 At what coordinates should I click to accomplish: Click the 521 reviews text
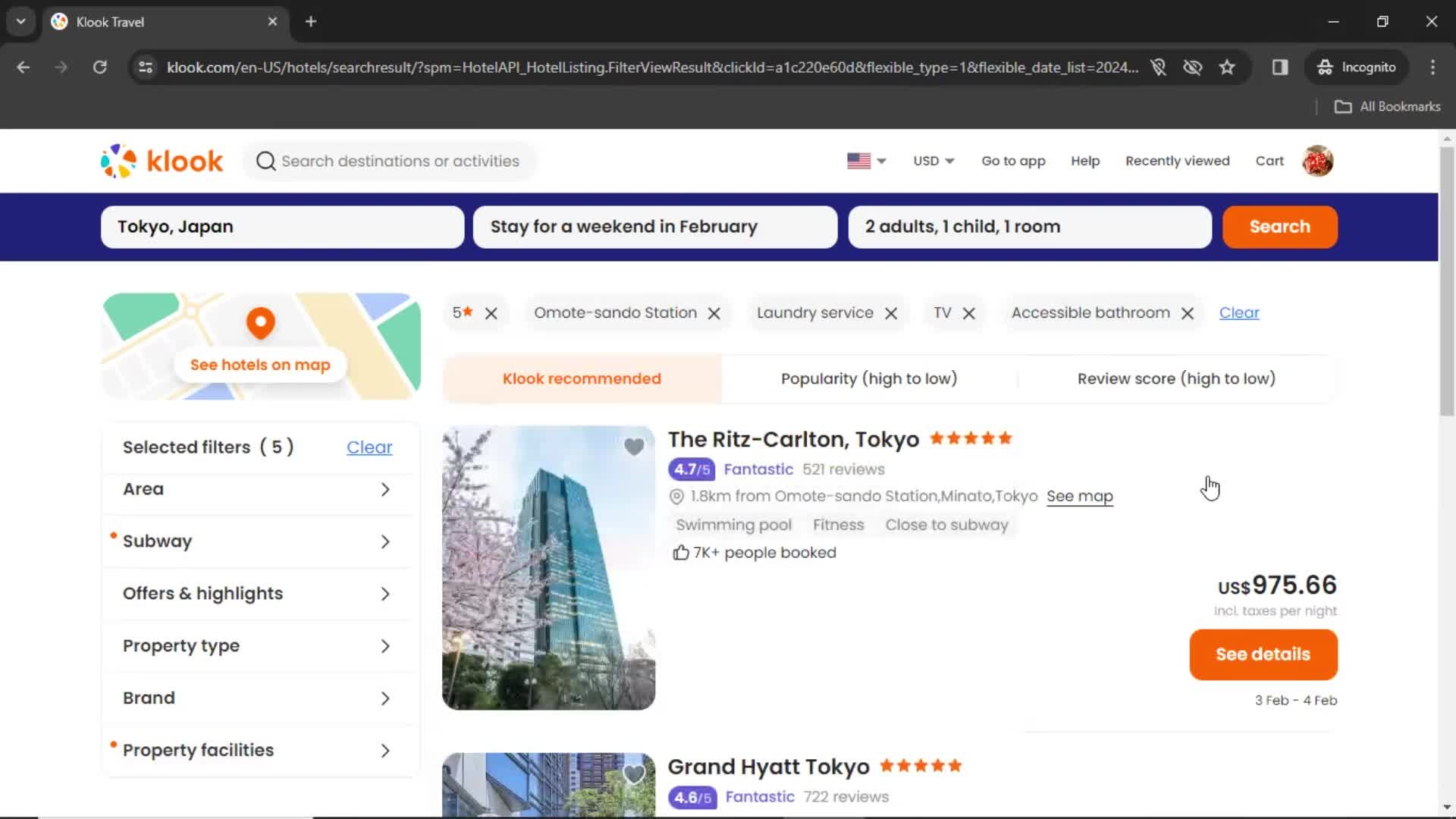[843, 469]
